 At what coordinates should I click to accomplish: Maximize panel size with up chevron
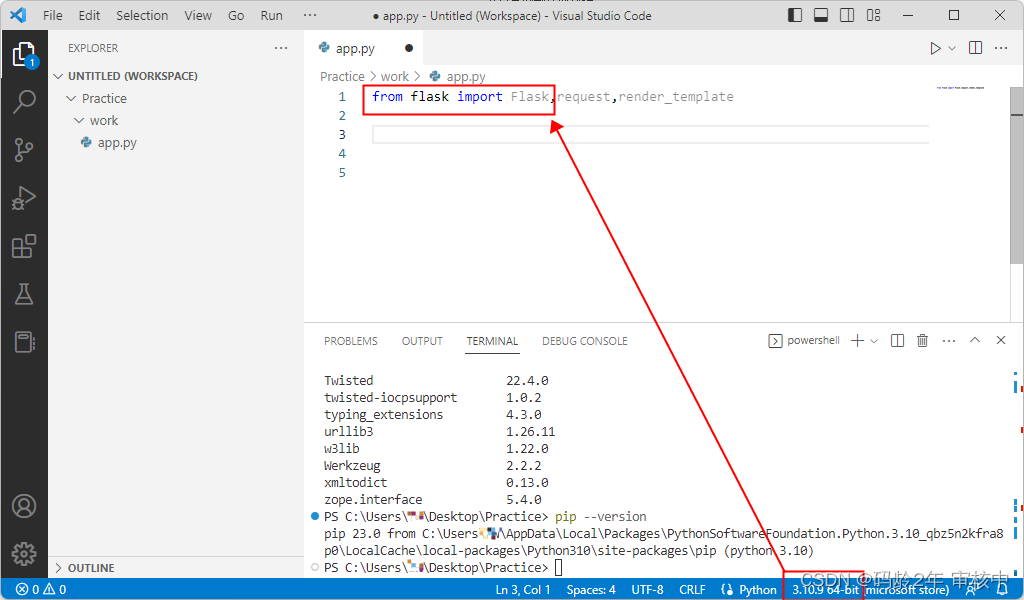[x=975, y=340]
